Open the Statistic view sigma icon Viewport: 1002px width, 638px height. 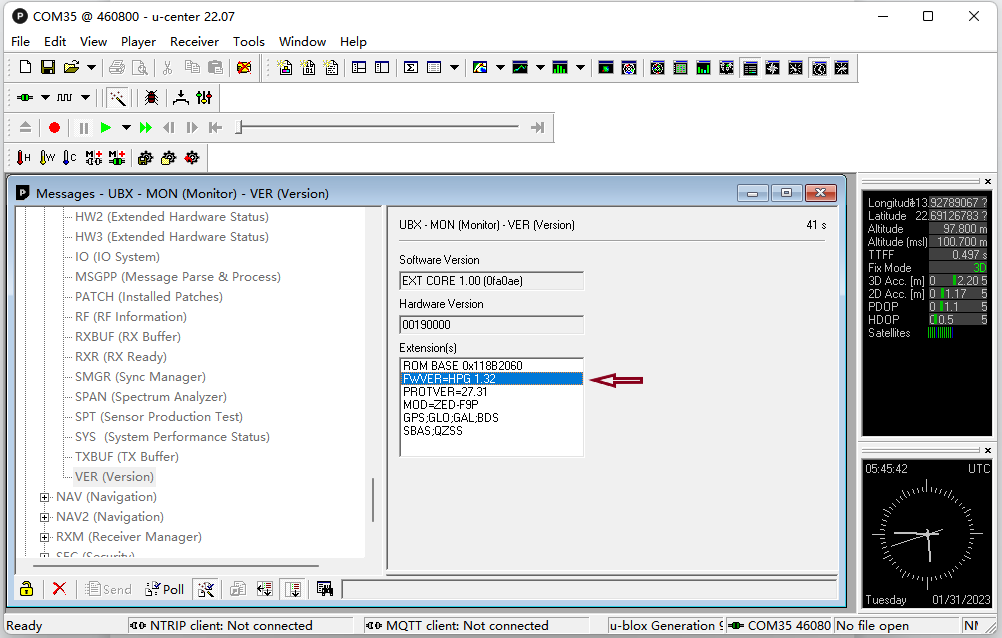pos(411,67)
